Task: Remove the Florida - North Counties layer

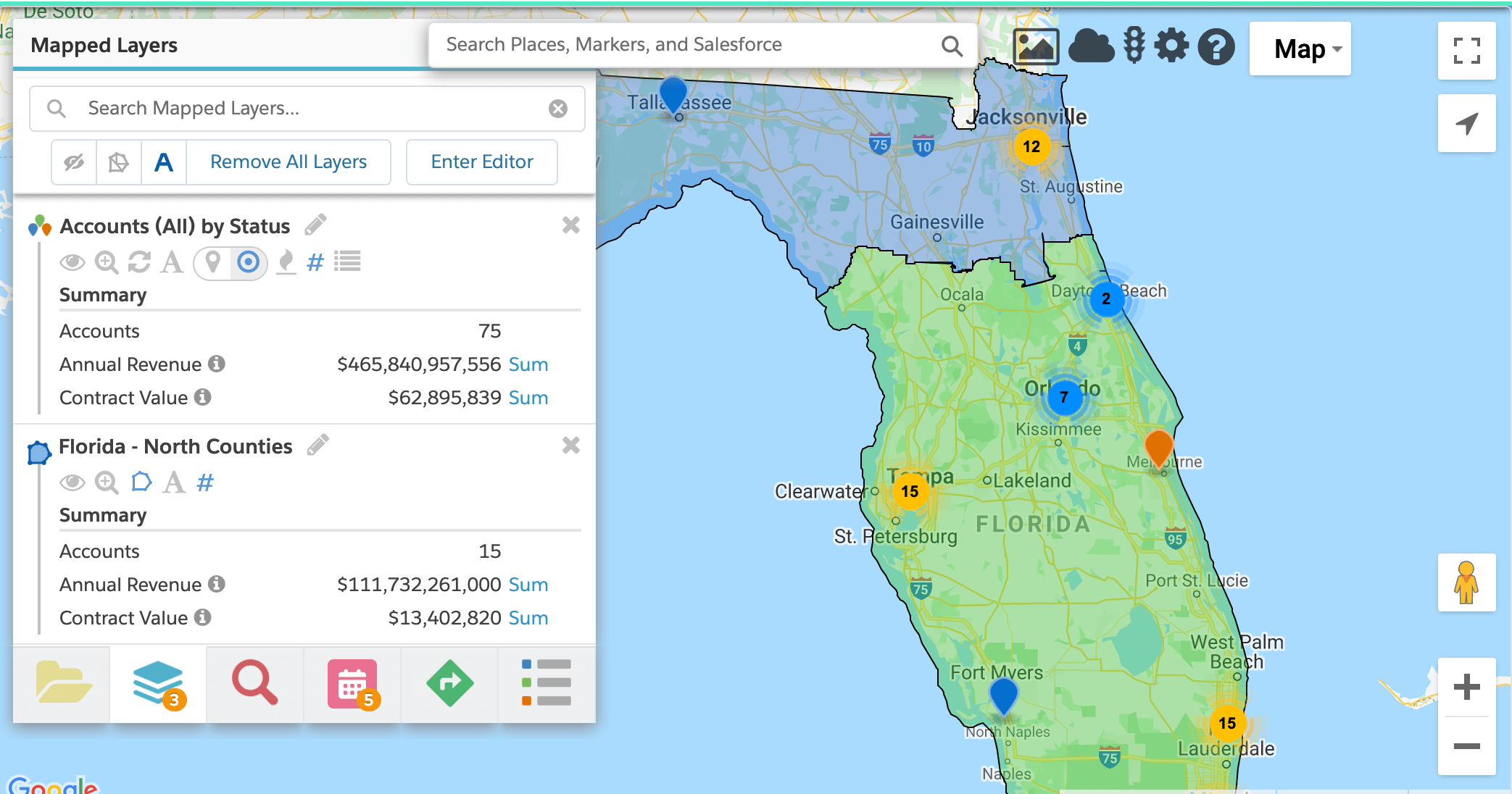Action: (x=571, y=446)
